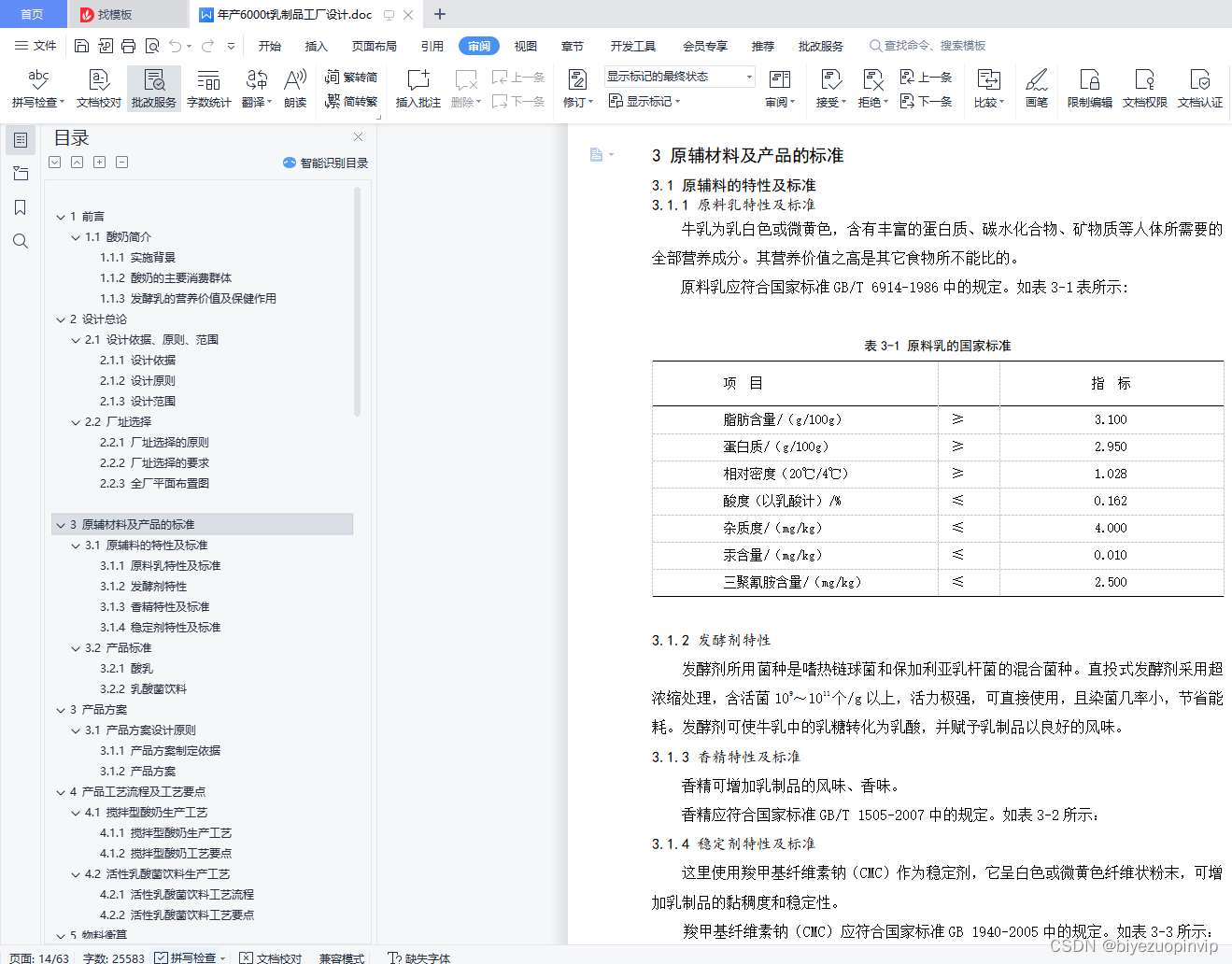Switch to the 插入 ribbon tab
The height and width of the screenshot is (964, 1232).
[317, 46]
